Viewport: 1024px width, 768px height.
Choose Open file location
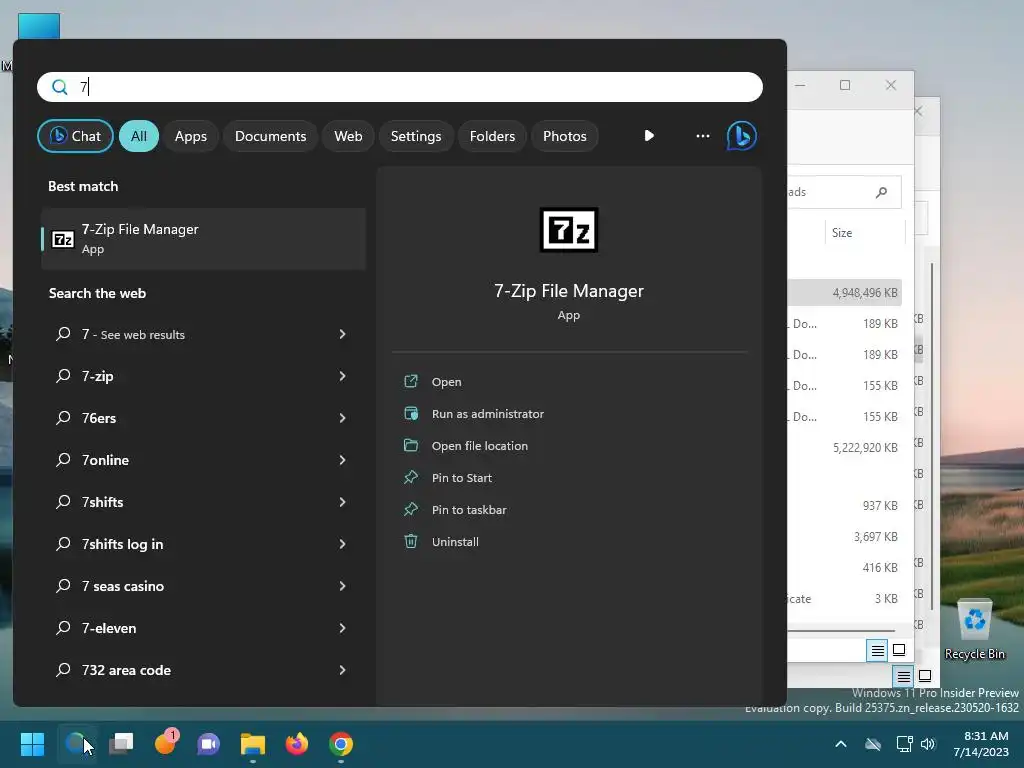pos(480,446)
